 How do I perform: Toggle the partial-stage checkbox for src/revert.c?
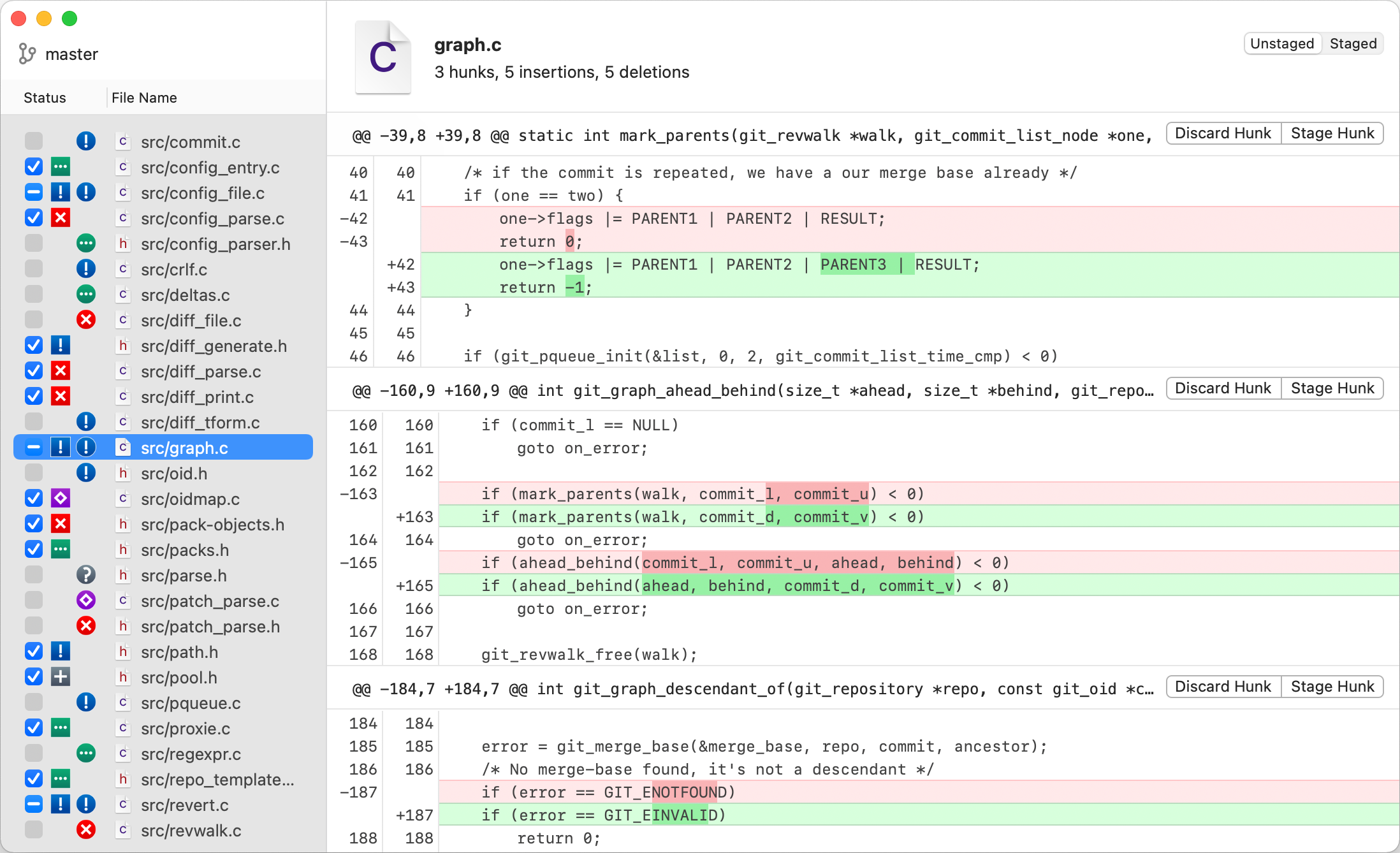[34, 805]
